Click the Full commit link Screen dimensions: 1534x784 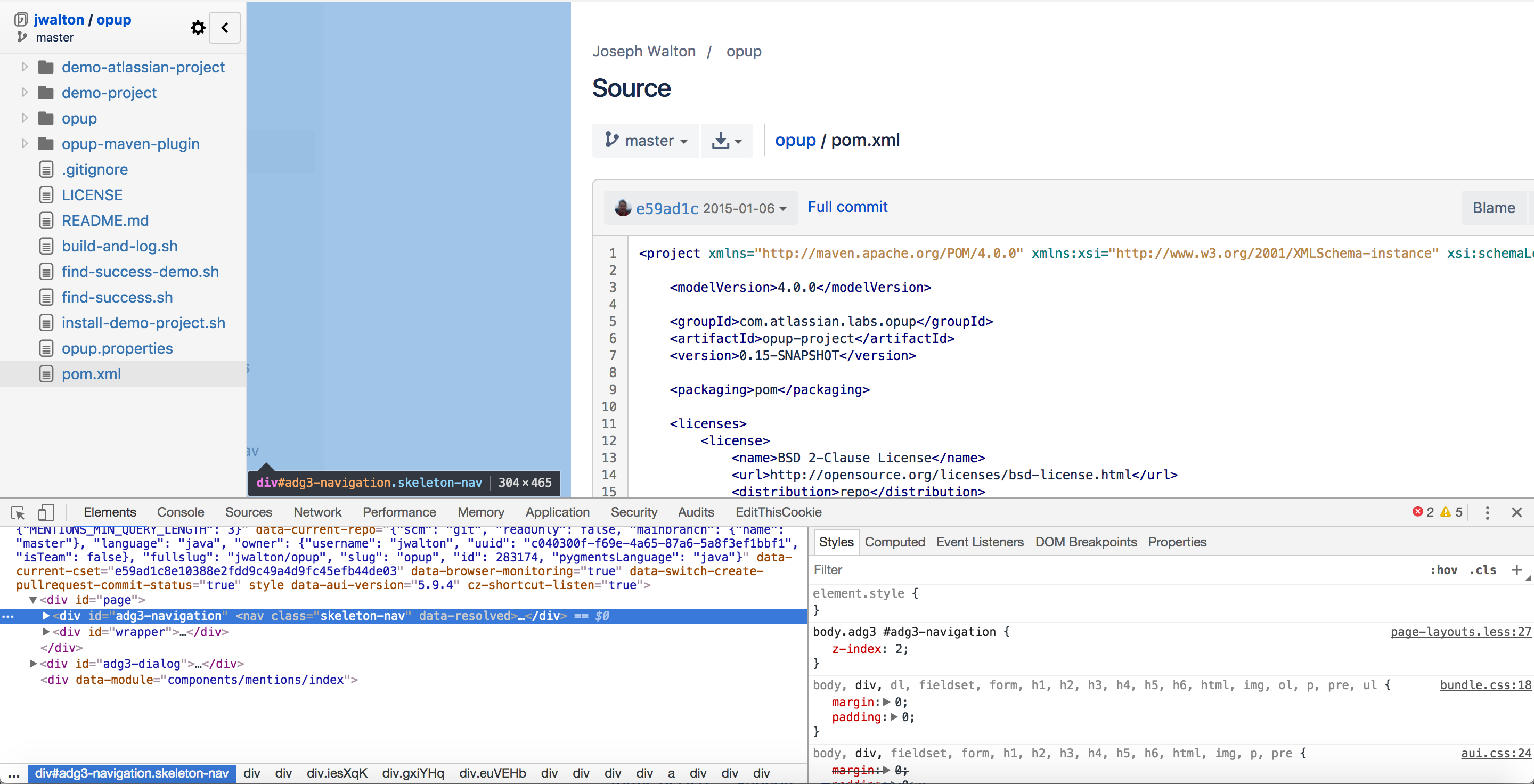(847, 207)
